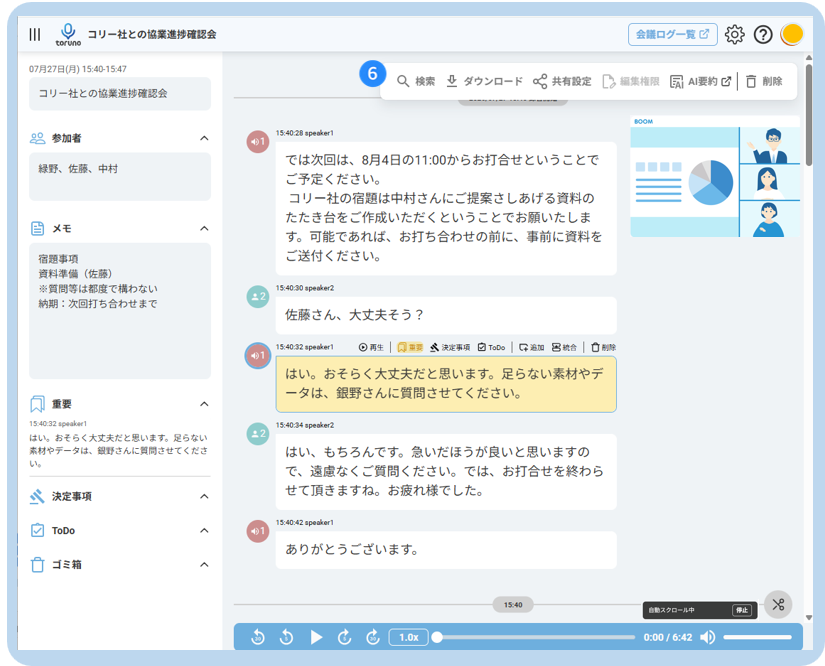825x666 pixels.
Task: Click 削除 in the top toolbar
Action: [764, 82]
